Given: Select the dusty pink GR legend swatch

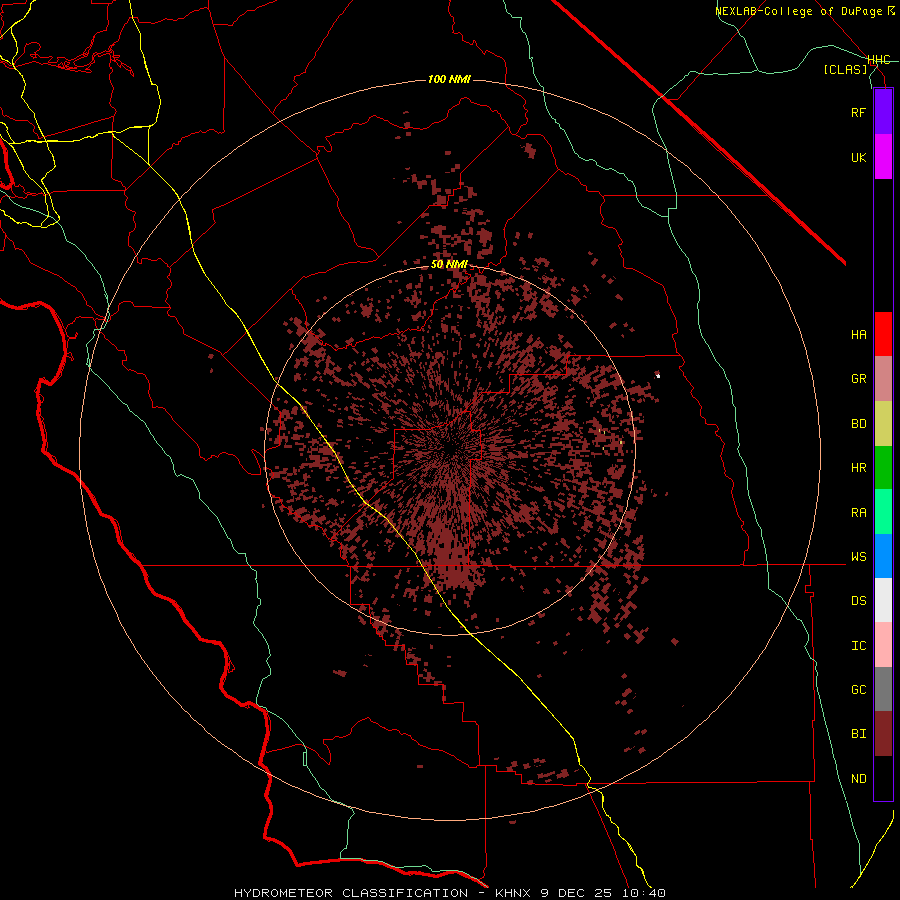Looking at the screenshot, I should 883,379.
